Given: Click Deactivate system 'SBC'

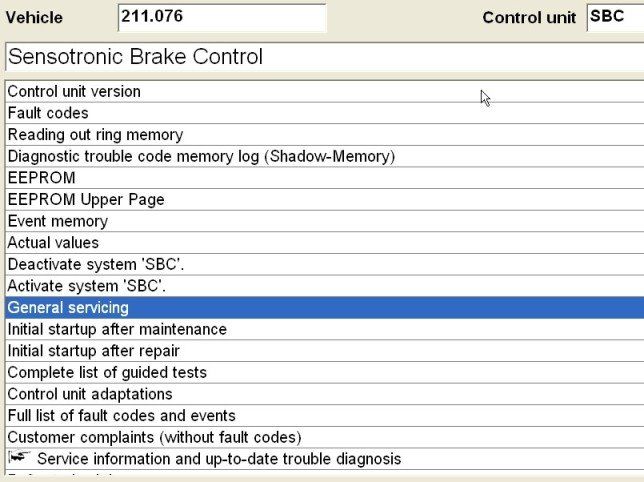Looking at the screenshot, I should point(96,265).
